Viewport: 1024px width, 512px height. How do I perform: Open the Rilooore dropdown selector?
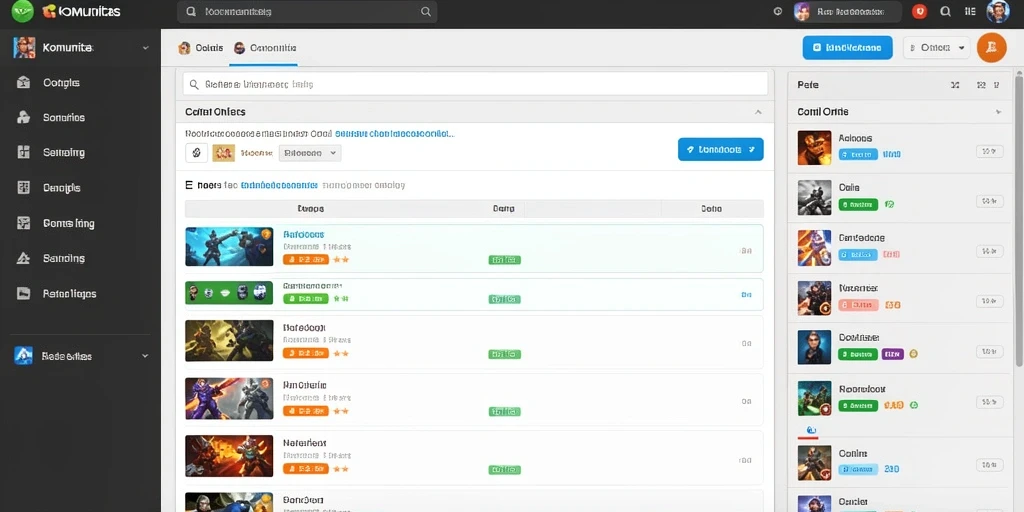point(310,153)
